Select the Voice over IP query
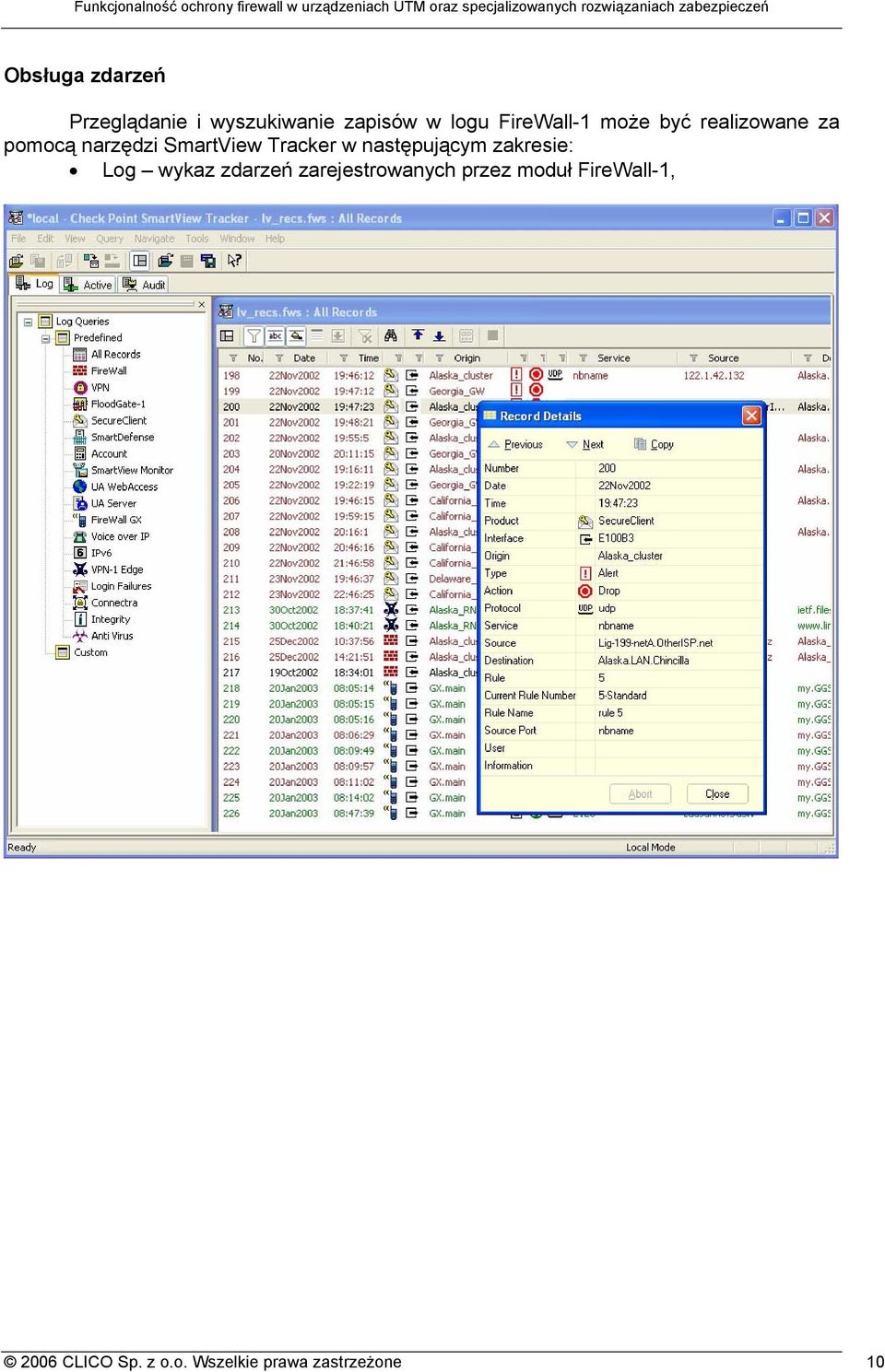Screen dimensions: 885x1372 pyautogui.click(x=120, y=537)
